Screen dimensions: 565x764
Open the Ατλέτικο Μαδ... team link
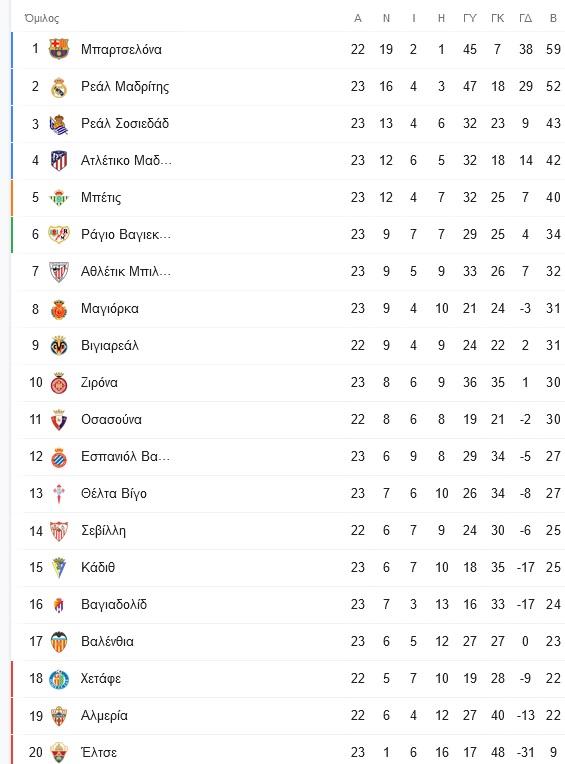[x=126, y=160]
